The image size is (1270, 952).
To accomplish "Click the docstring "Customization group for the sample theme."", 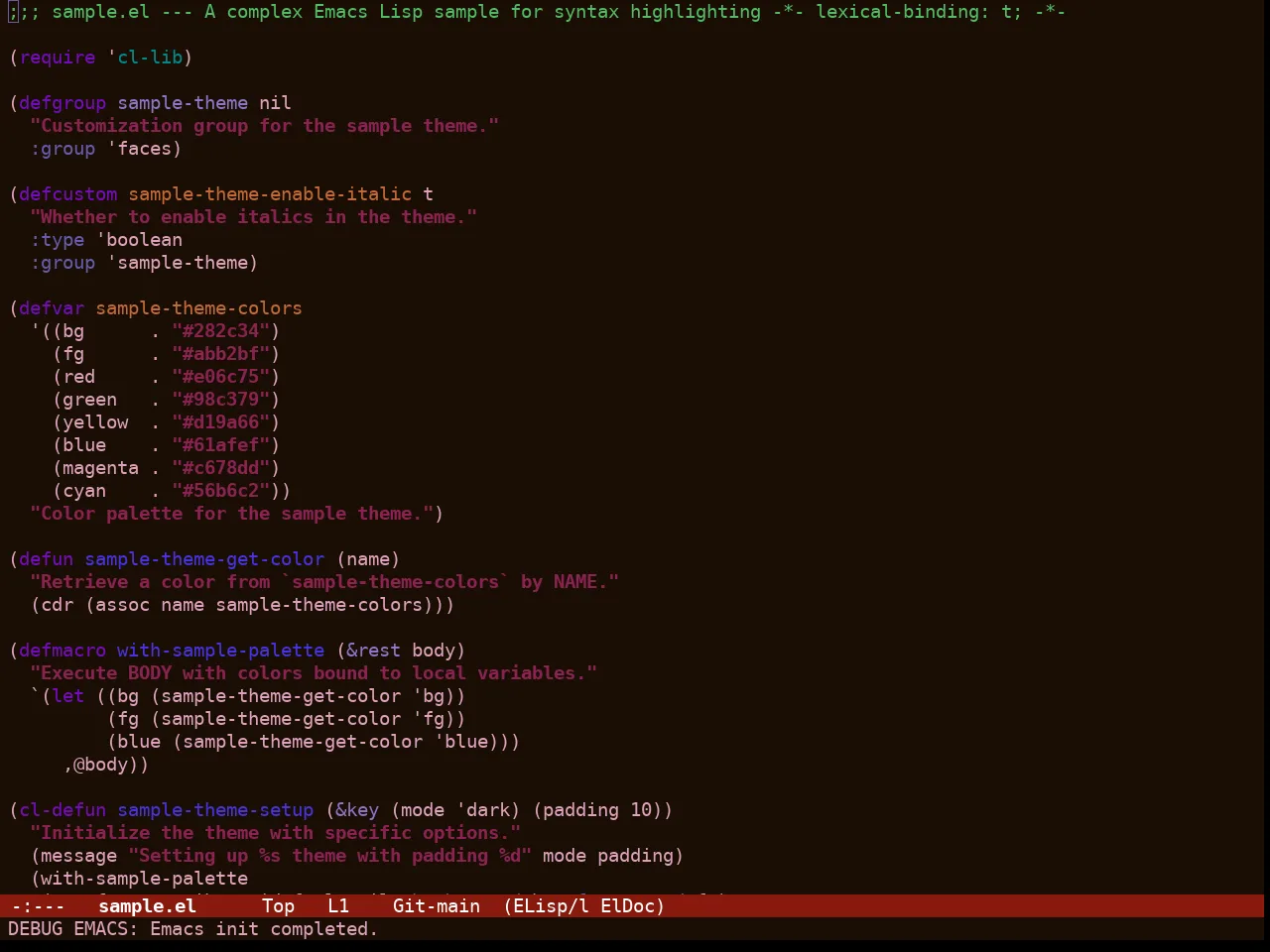I will (265, 126).
